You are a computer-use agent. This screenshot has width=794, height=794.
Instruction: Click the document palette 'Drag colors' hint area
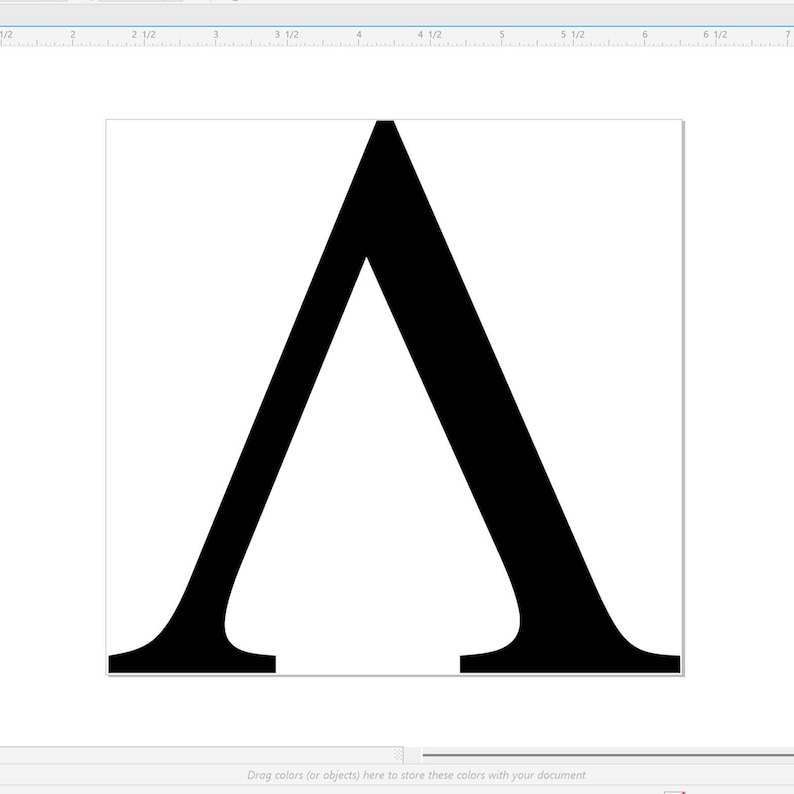[416, 775]
